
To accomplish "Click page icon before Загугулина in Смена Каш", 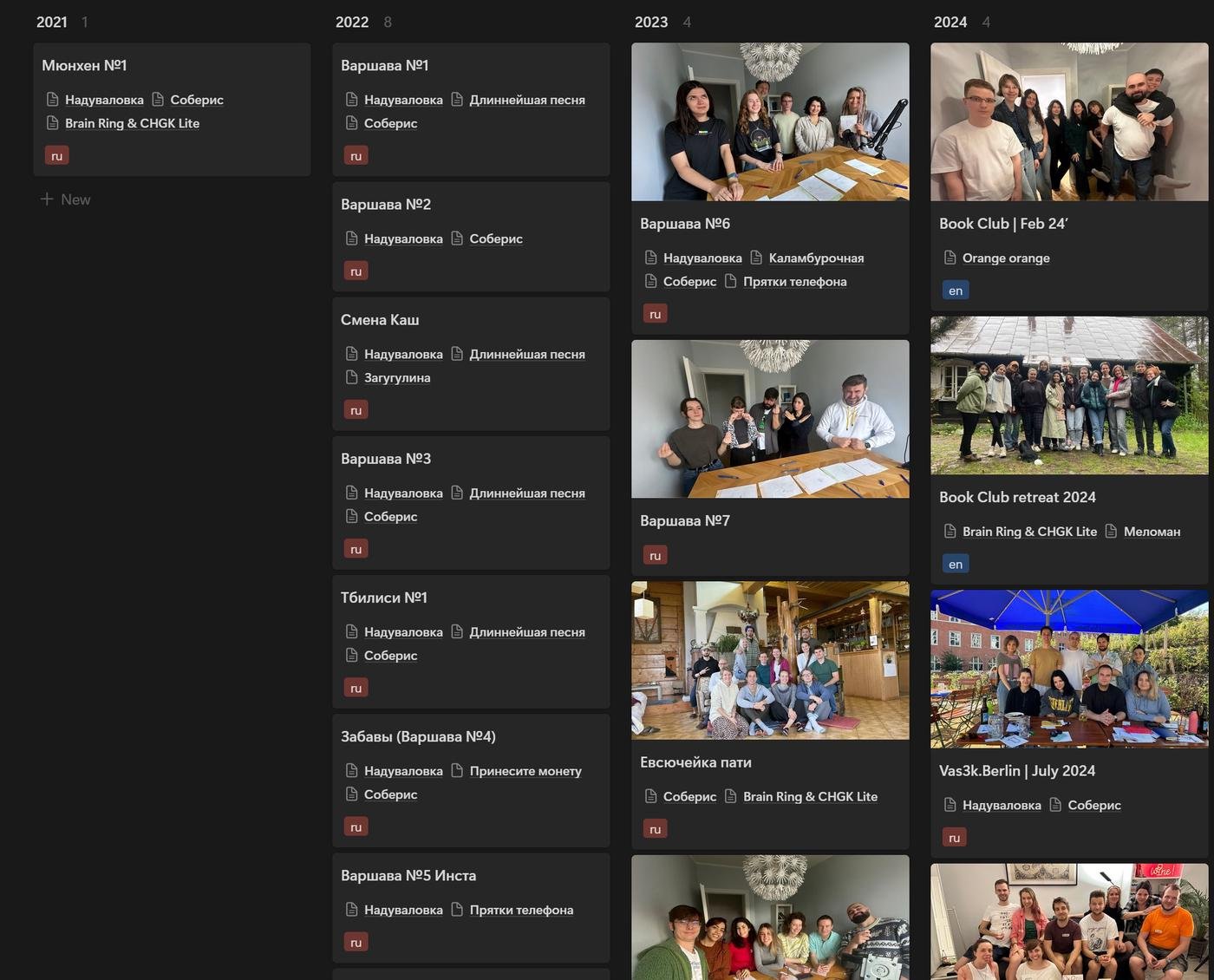I will (x=352, y=377).
